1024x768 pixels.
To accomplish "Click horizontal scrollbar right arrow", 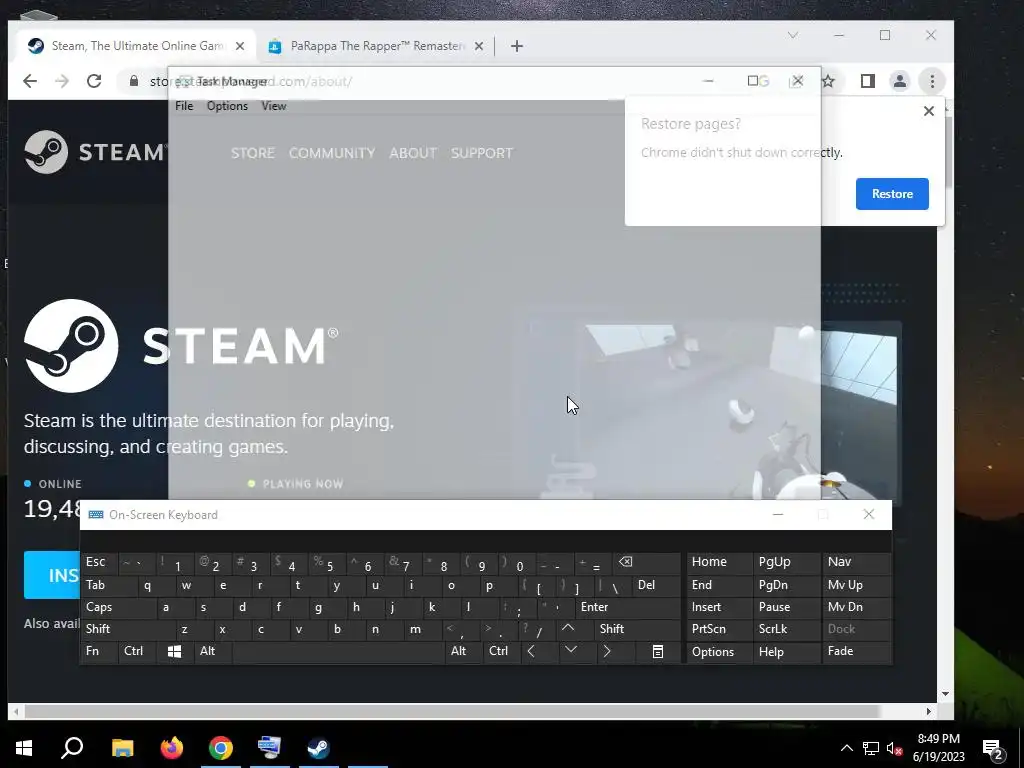I will pyautogui.click(x=929, y=711).
